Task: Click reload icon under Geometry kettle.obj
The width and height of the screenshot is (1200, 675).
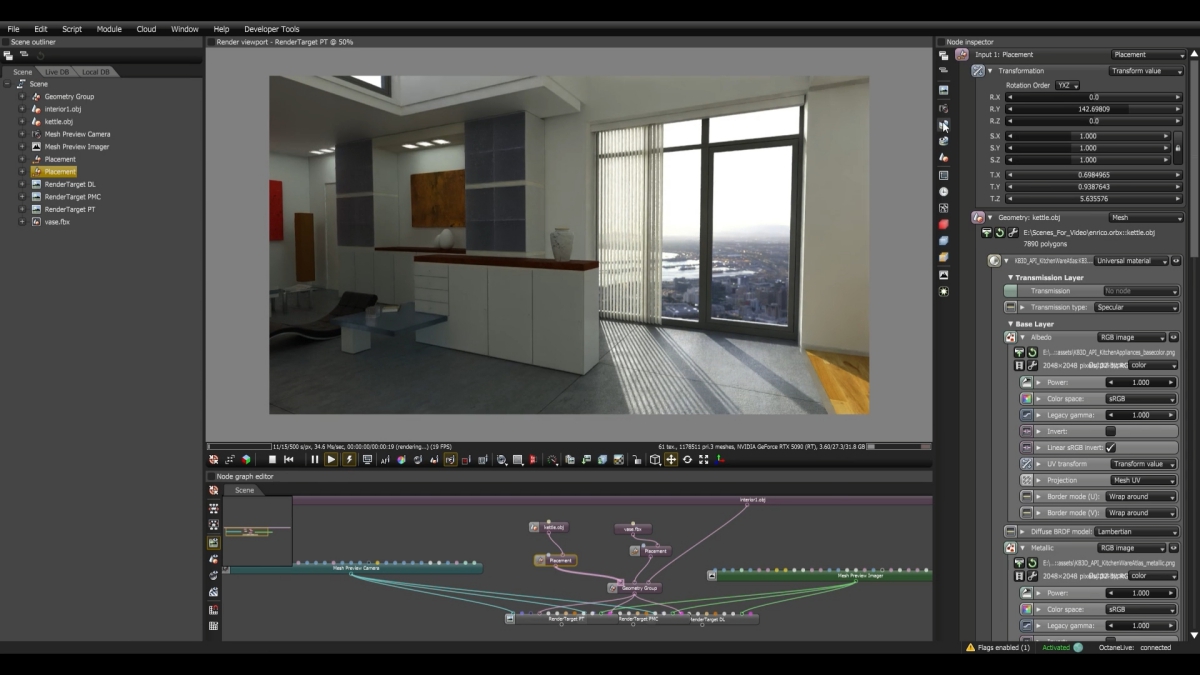Action: click(999, 232)
